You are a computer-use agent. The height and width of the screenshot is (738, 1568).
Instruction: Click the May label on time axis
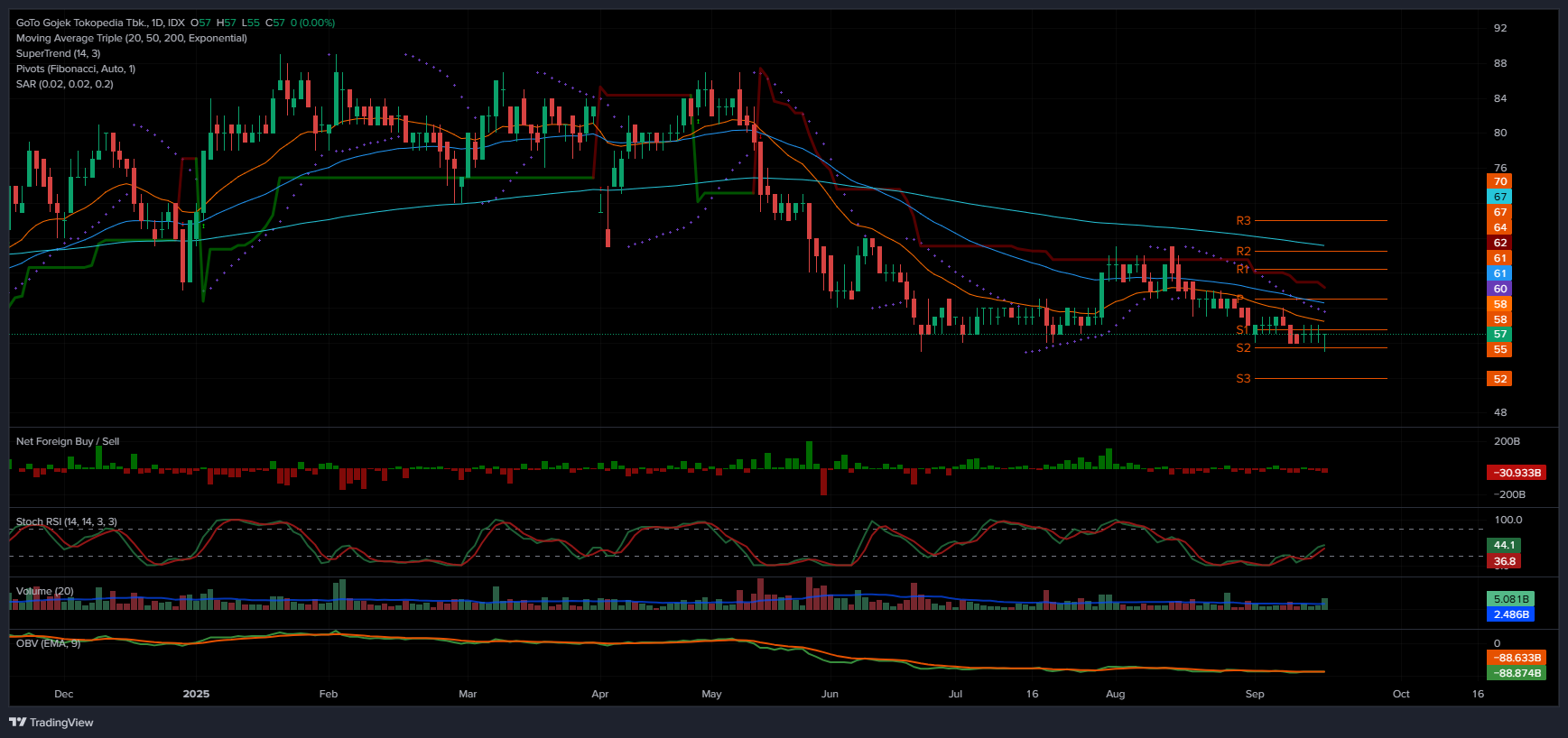[711, 694]
